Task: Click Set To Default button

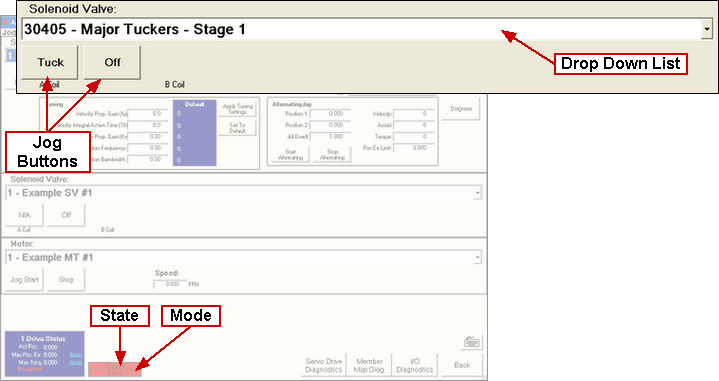Action: coord(238,128)
